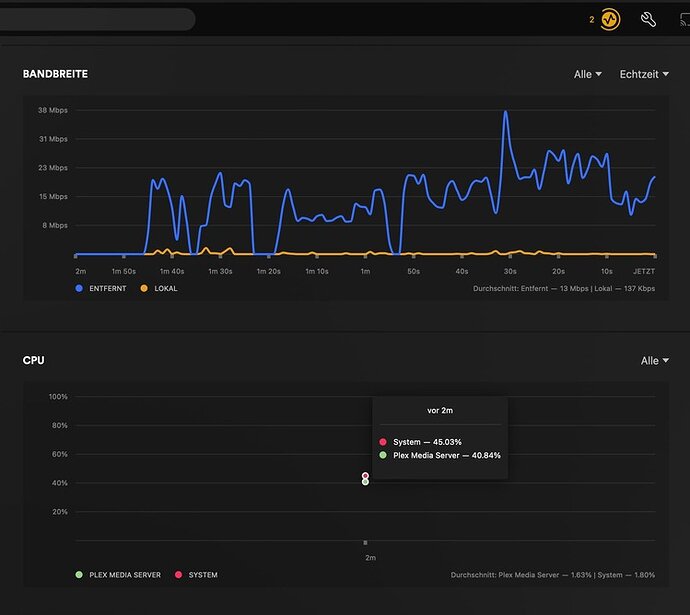Click the red System data point on the CPU chart
Screen dimensions: 690x615
tap(365, 476)
